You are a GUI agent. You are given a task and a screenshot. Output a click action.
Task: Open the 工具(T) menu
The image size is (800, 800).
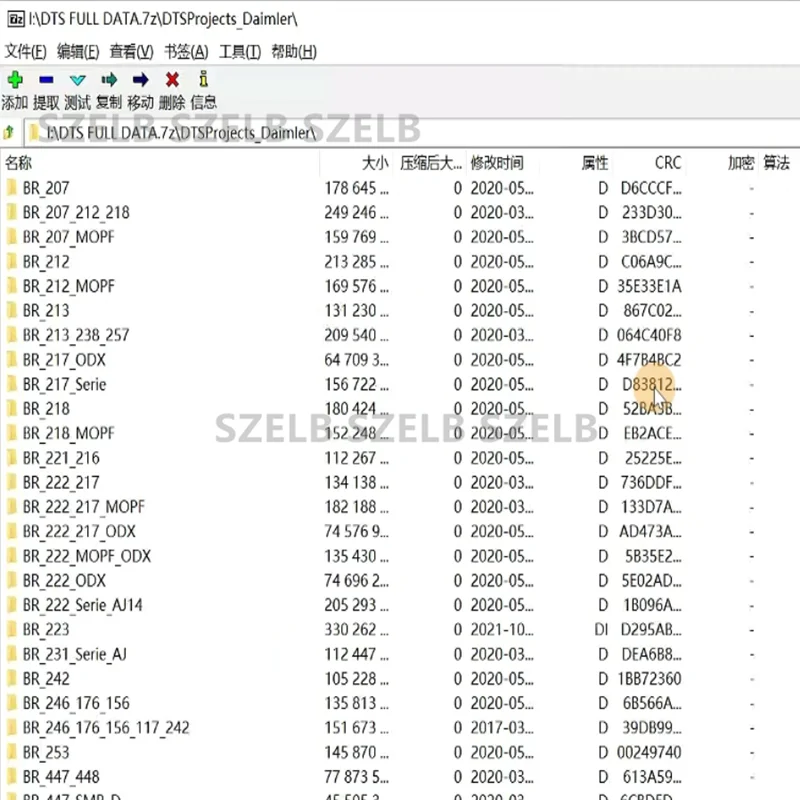click(x=240, y=52)
